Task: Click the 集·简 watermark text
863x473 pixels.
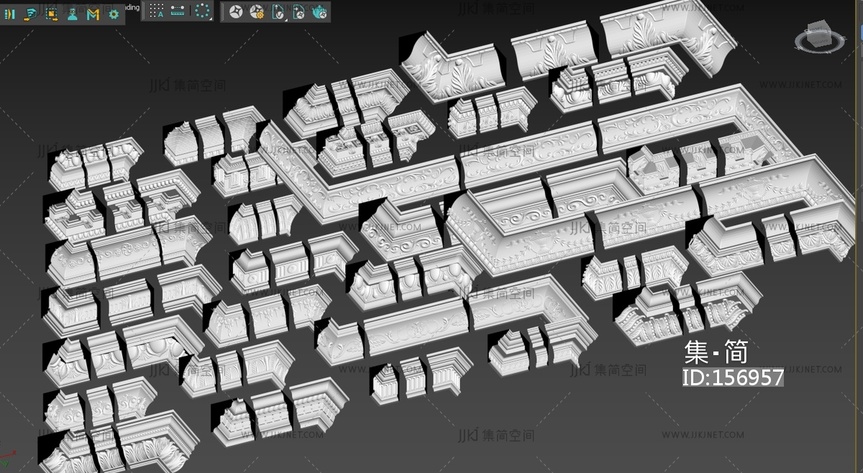Action: click(715, 352)
